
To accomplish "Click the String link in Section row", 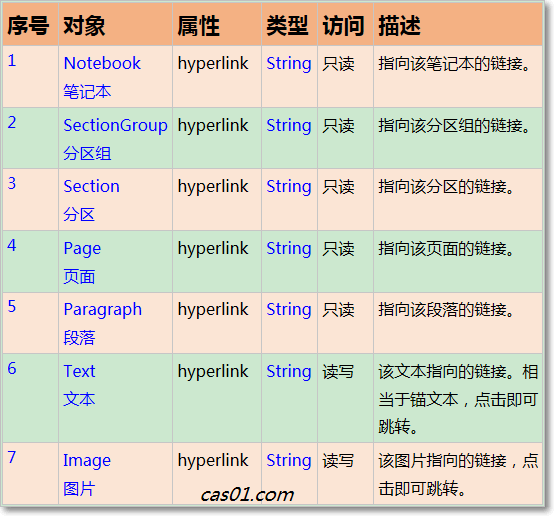I will click(x=289, y=187).
